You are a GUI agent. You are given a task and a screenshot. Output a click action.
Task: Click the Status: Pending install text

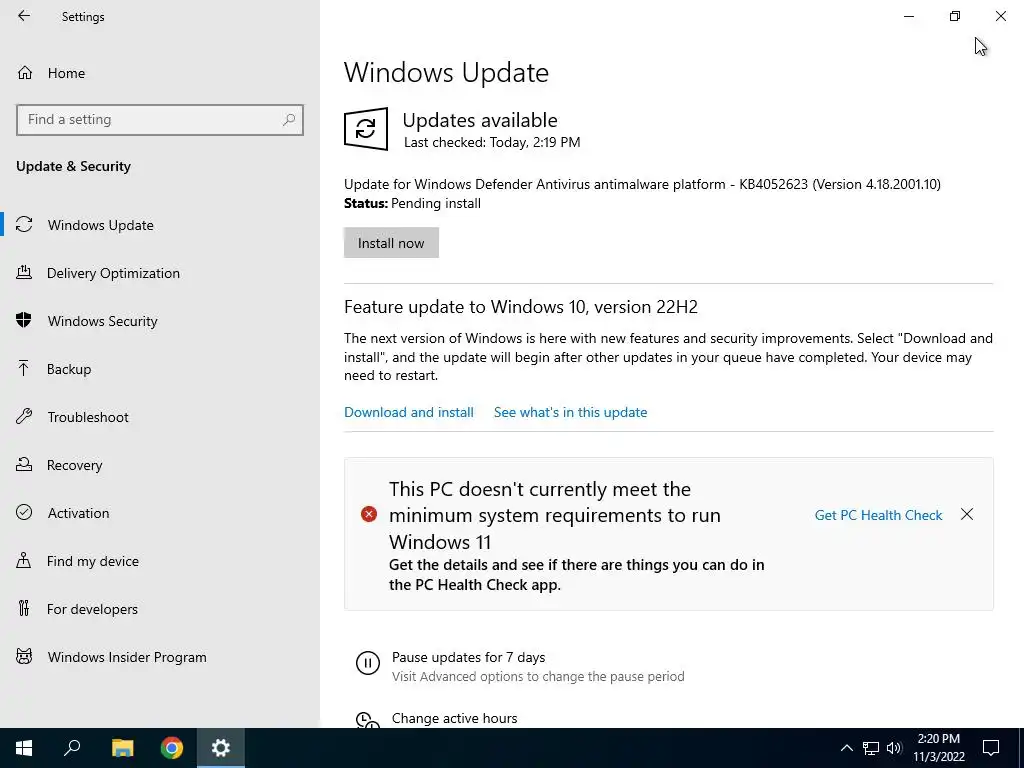pyautogui.click(x=412, y=203)
